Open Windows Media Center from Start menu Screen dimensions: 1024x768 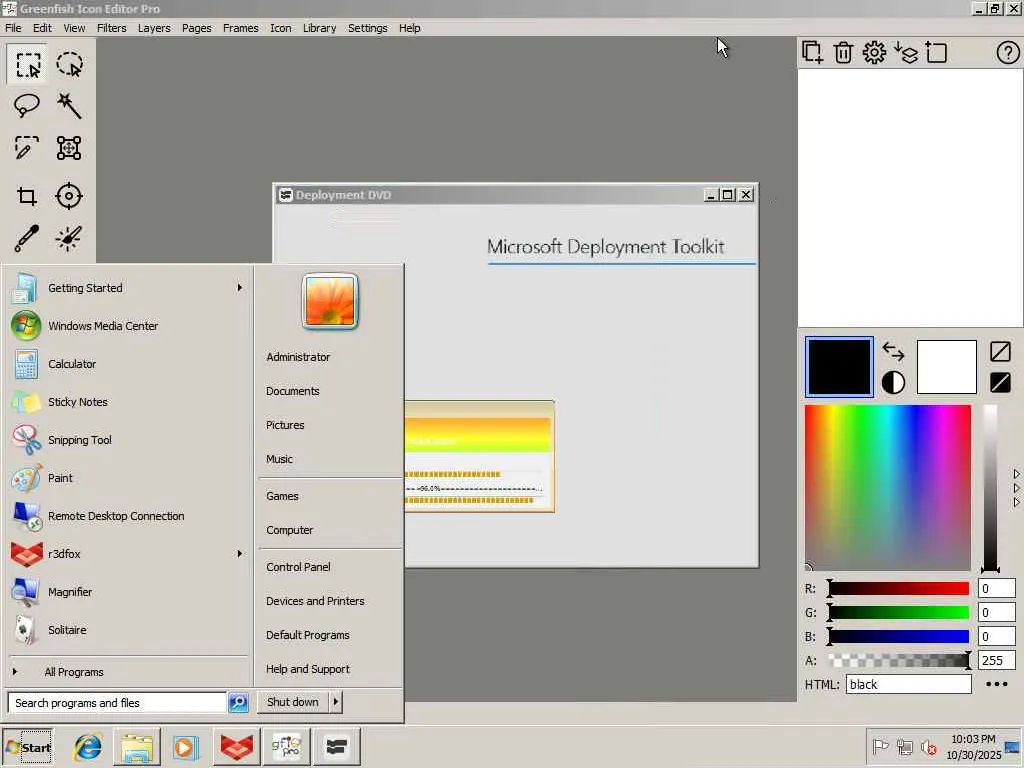(x=103, y=325)
